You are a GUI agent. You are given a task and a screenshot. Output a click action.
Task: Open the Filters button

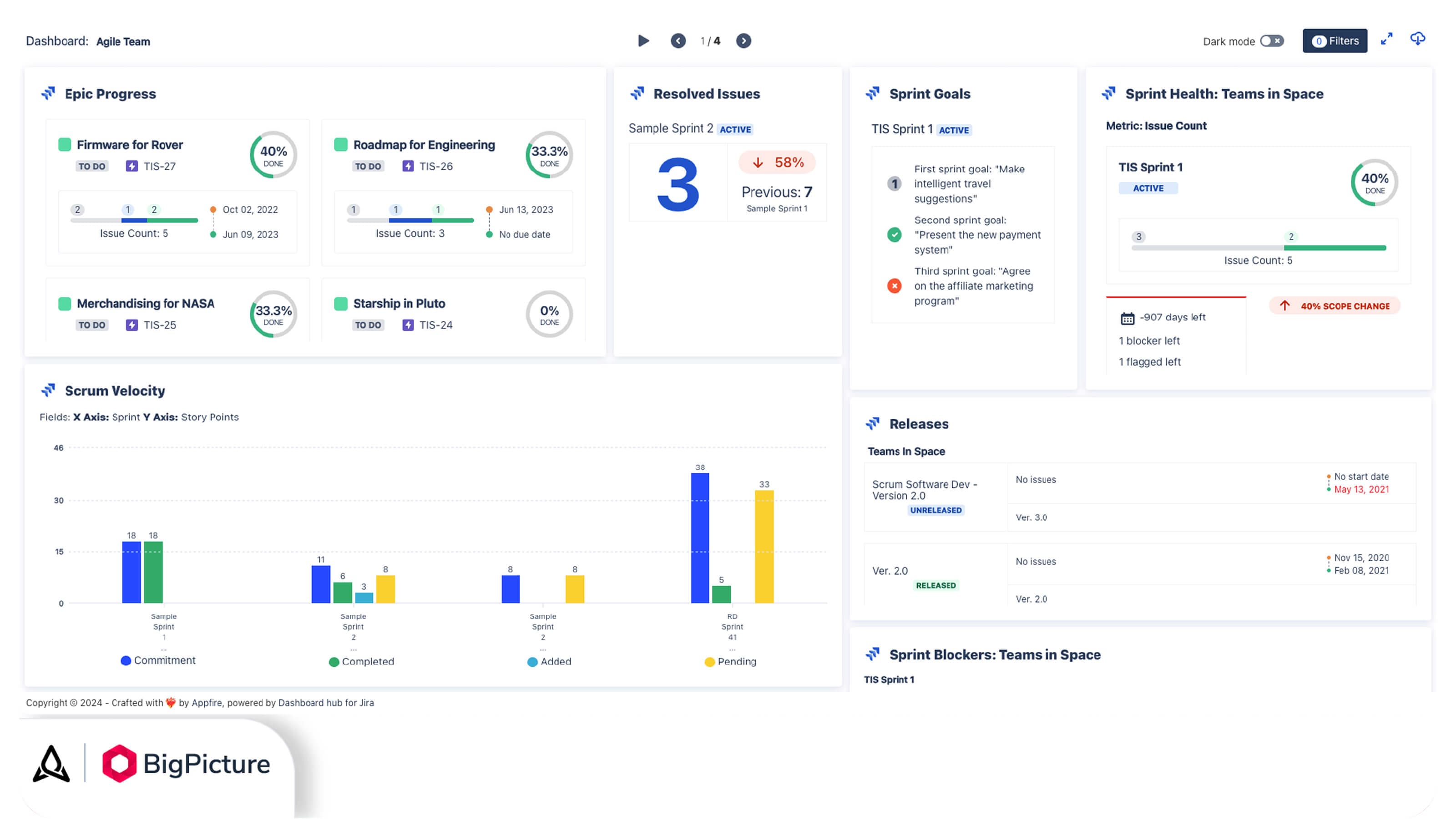[x=1335, y=41]
